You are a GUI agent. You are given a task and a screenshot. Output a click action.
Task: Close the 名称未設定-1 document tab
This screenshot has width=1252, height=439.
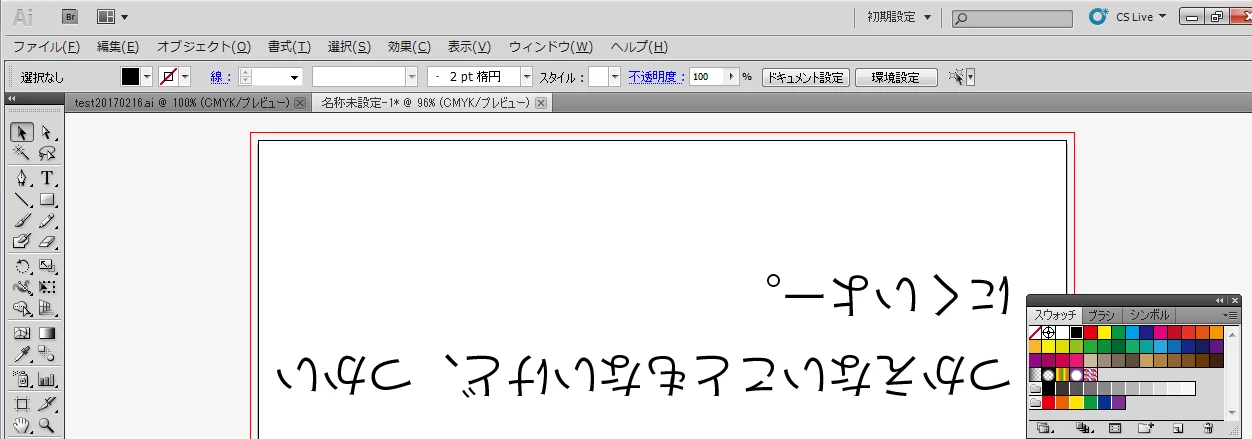(541, 103)
